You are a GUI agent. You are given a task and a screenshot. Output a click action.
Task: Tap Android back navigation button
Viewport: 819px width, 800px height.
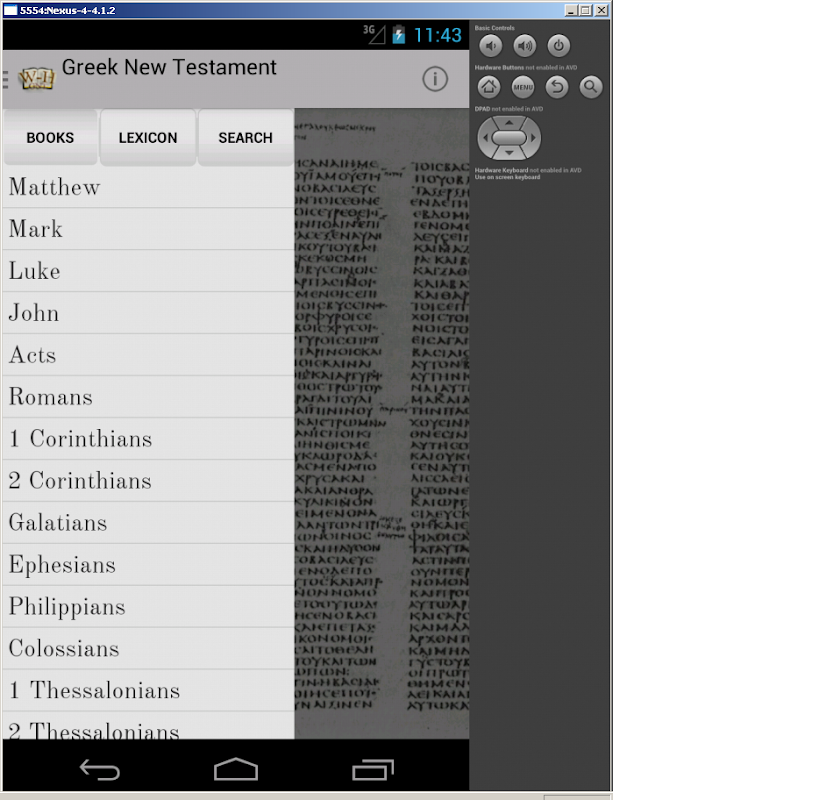tap(99, 770)
